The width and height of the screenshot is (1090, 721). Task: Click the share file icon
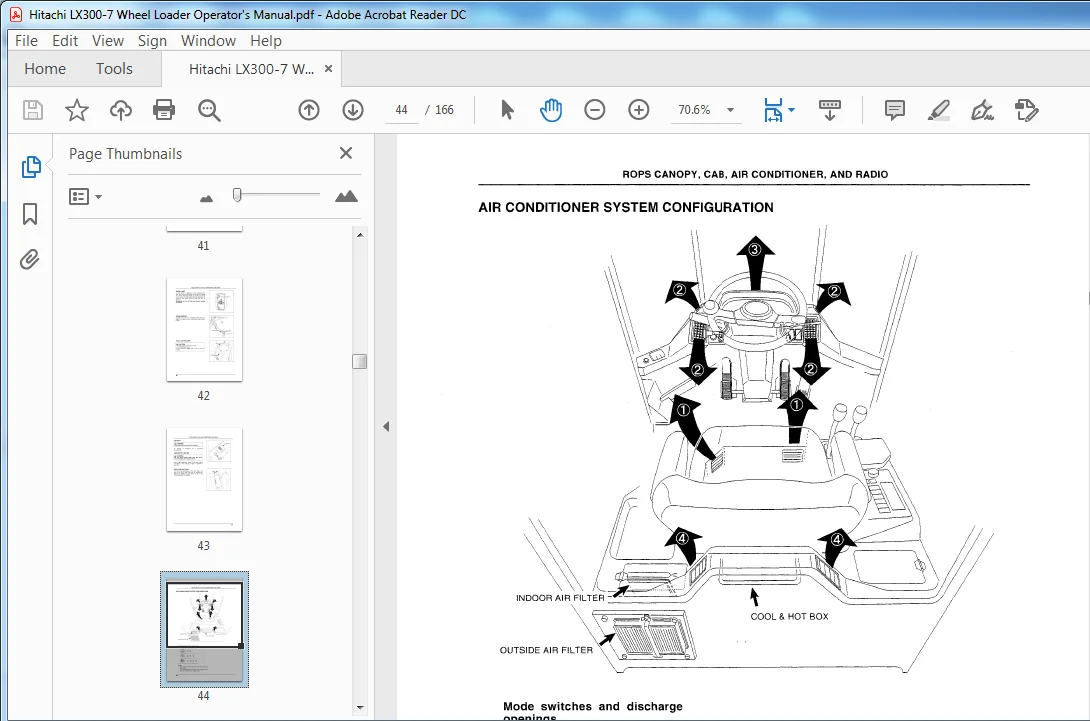tap(1026, 110)
